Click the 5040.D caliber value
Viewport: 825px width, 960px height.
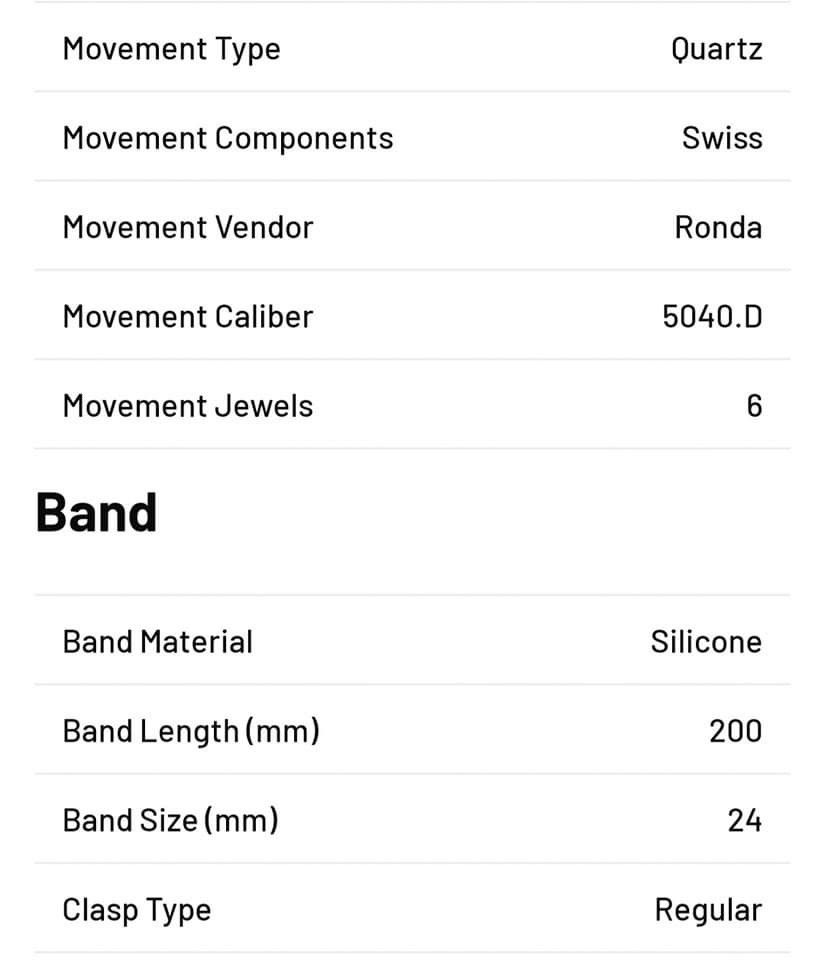(712, 317)
